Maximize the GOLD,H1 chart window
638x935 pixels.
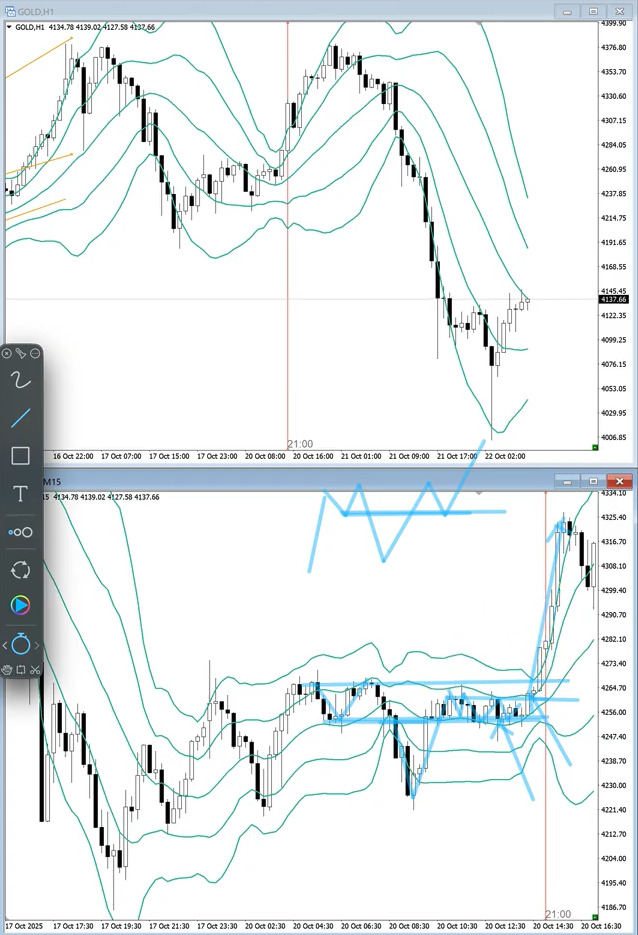point(592,10)
